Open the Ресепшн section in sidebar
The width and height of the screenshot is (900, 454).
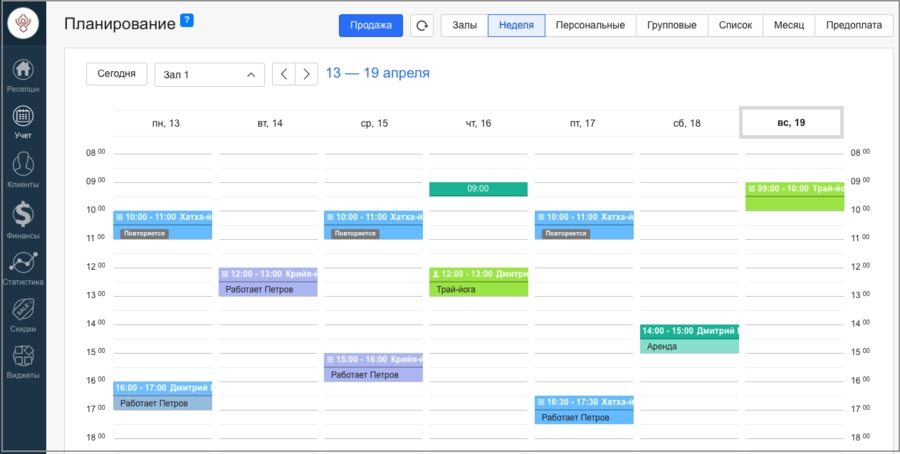23,75
